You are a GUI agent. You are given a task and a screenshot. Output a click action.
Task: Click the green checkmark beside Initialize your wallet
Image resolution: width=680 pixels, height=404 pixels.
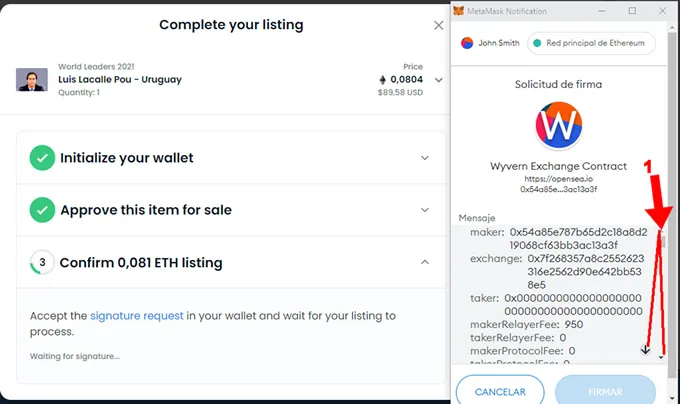pyautogui.click(x=42, y=158)
